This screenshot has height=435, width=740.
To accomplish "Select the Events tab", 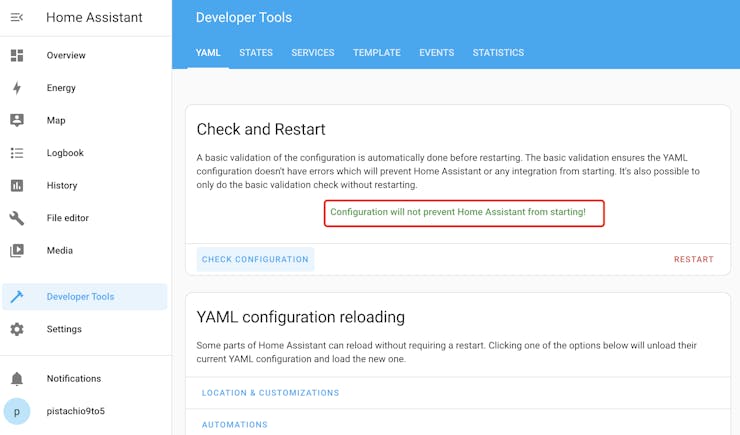I will 436,53.
